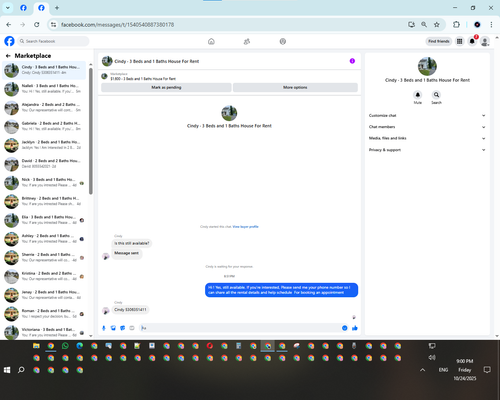Viewport: 500px width, 400px height.
Task: Open Ashley conversation in the list
Action: pyautogui.click(x=44, y=239)
